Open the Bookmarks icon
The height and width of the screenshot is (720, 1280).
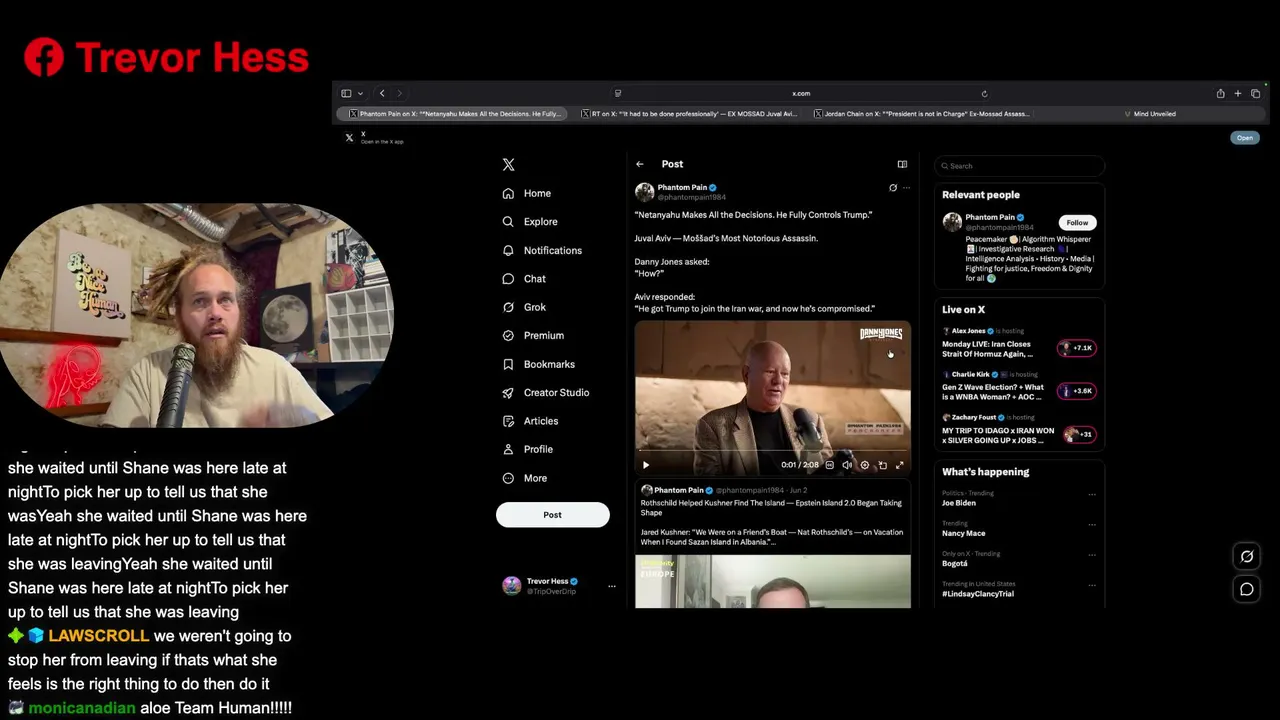tap(508, 364)
